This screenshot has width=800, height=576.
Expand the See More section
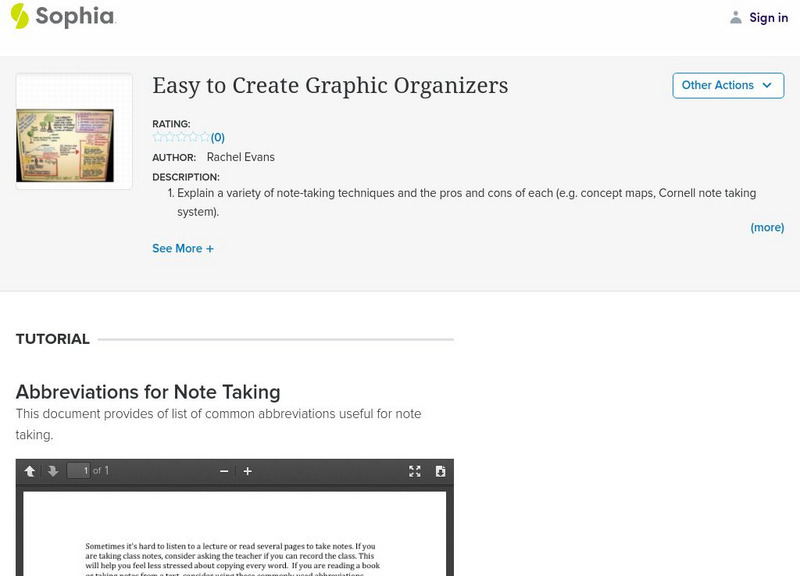coord(183,248)
